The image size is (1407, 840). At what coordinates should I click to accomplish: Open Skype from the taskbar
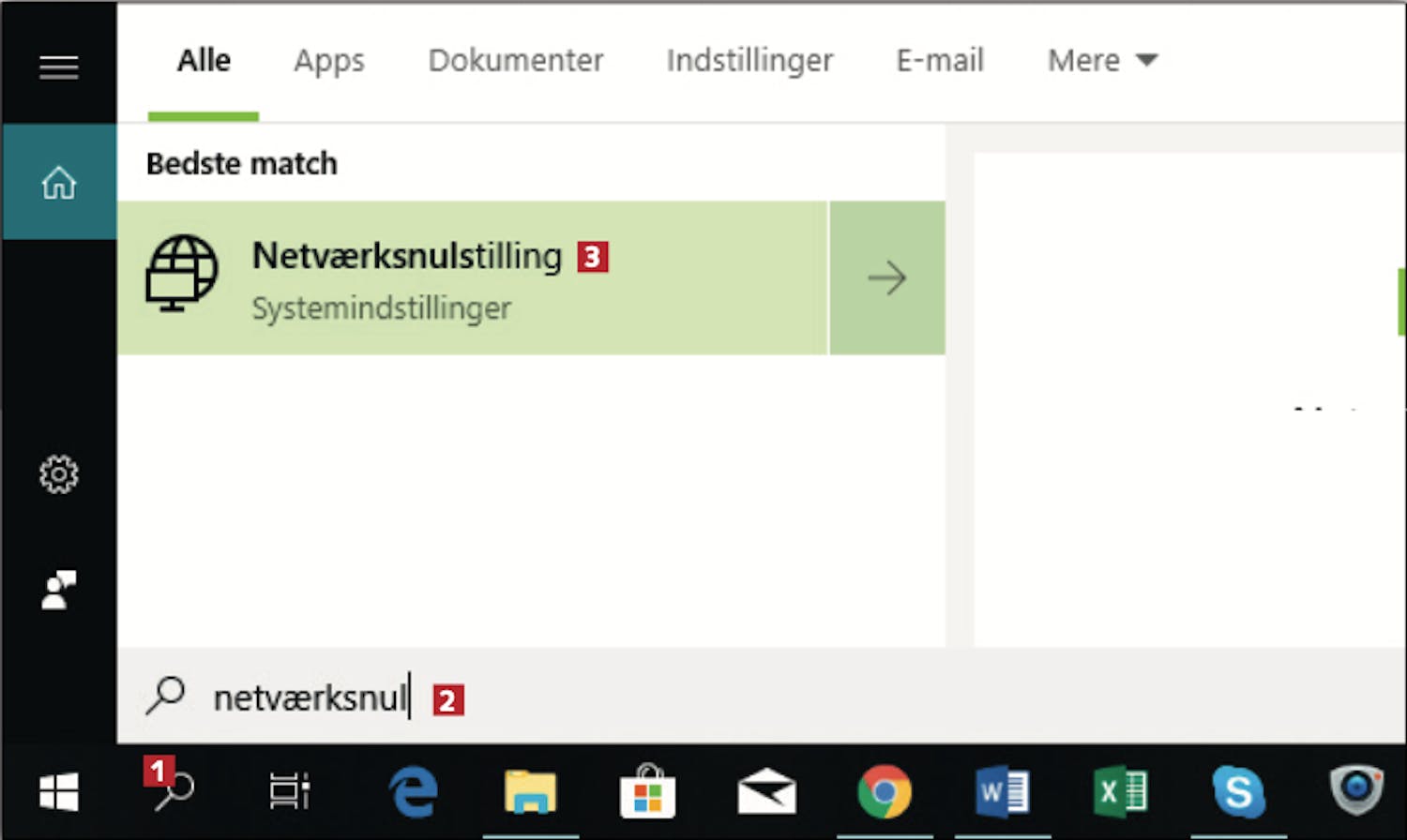click(1238, 792)
